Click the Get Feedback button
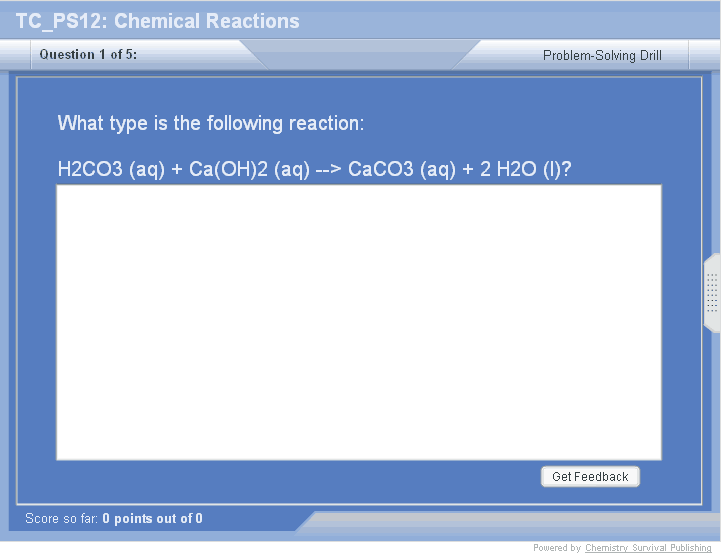The height and width of the screenshot is (555, 722). (590, 477)
